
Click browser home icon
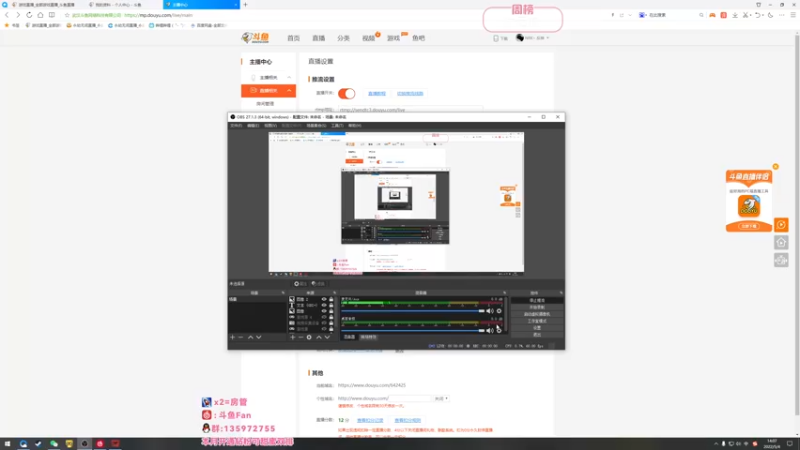click(40, 15)
